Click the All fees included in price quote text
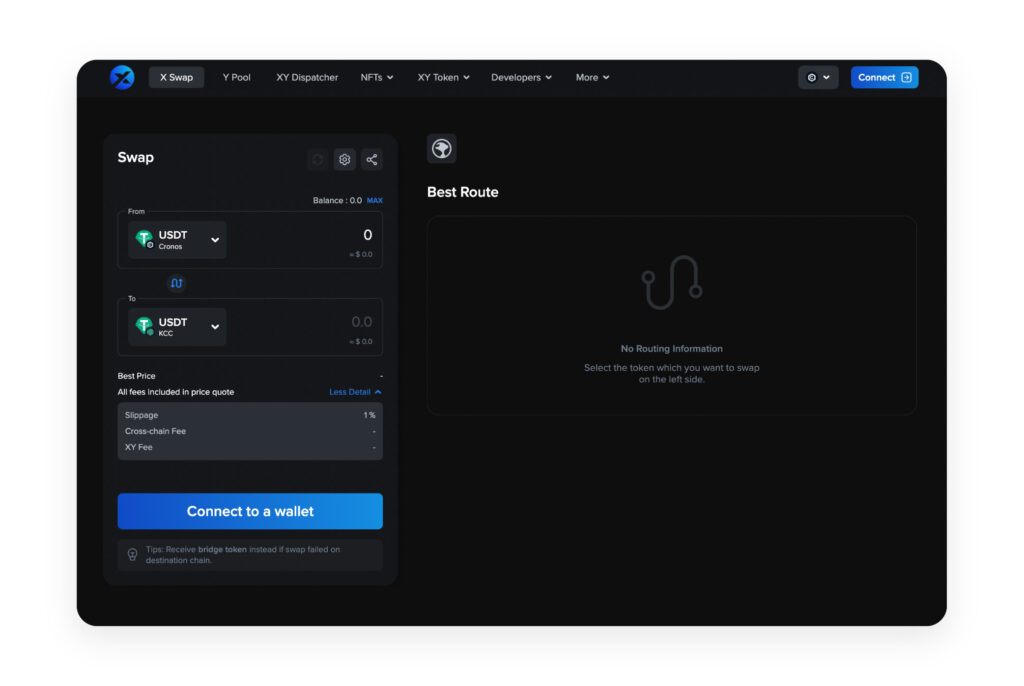 (x=176, y=392)
